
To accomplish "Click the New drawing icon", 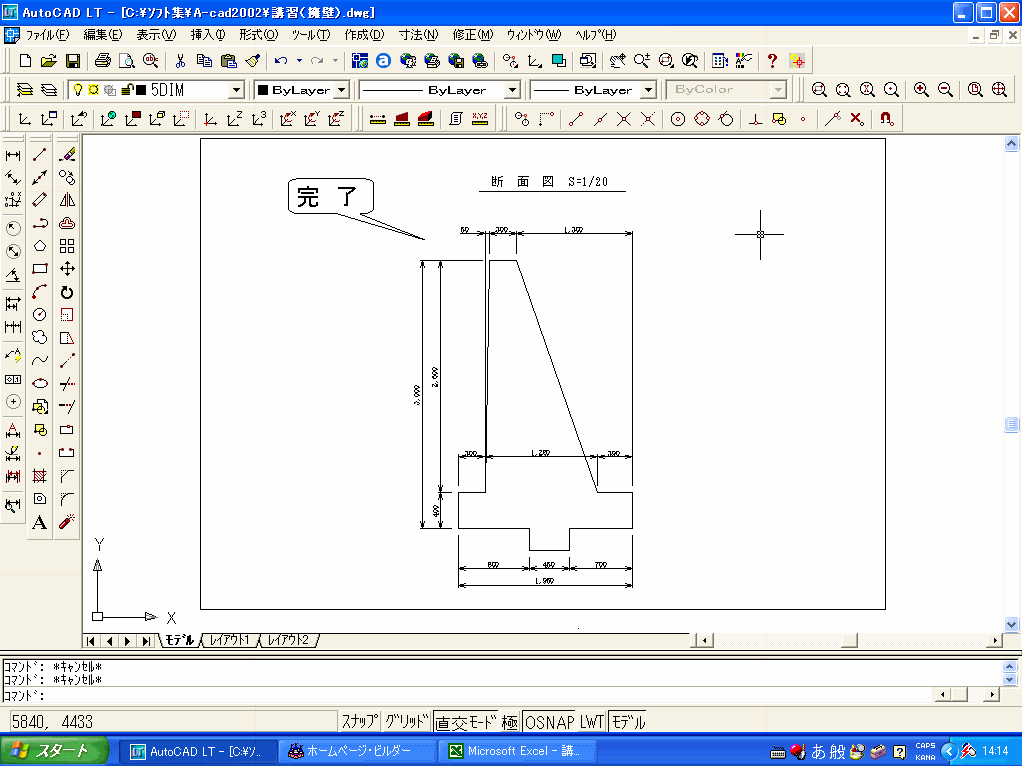I will pyautogui.click(x=25, y=61).
